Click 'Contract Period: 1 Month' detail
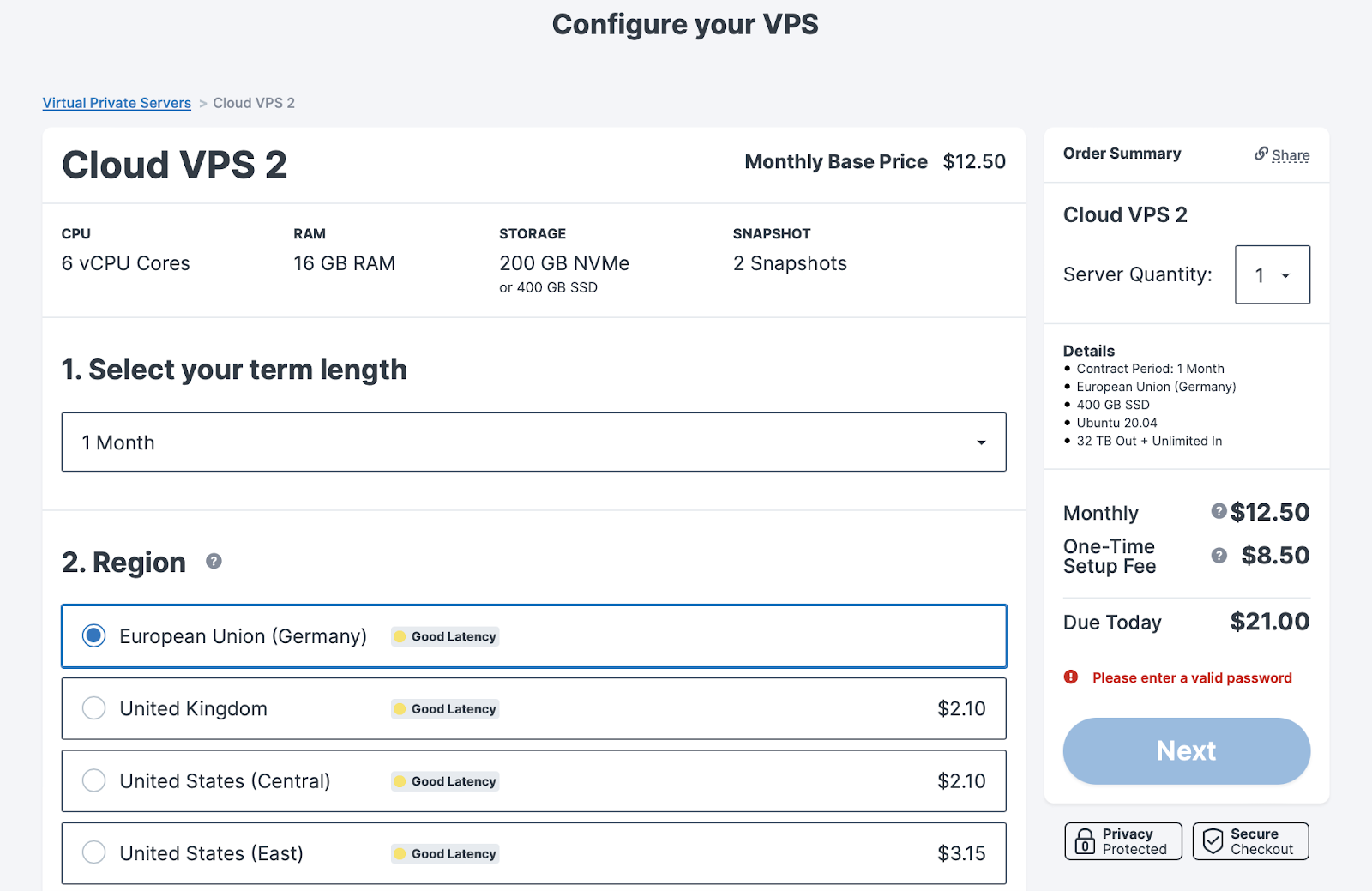This screenshot has width=1372, height=891. coord(1150,369)
